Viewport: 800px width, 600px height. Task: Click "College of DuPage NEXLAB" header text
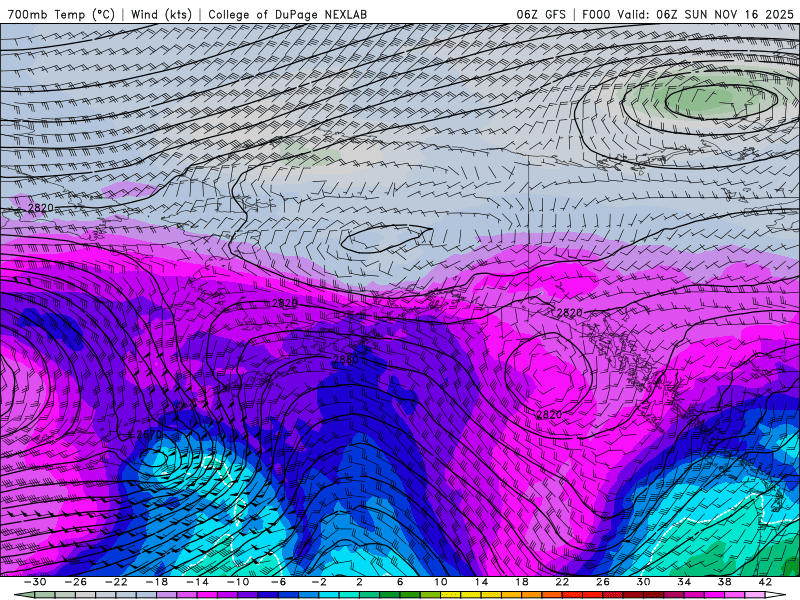coord(287,14)
